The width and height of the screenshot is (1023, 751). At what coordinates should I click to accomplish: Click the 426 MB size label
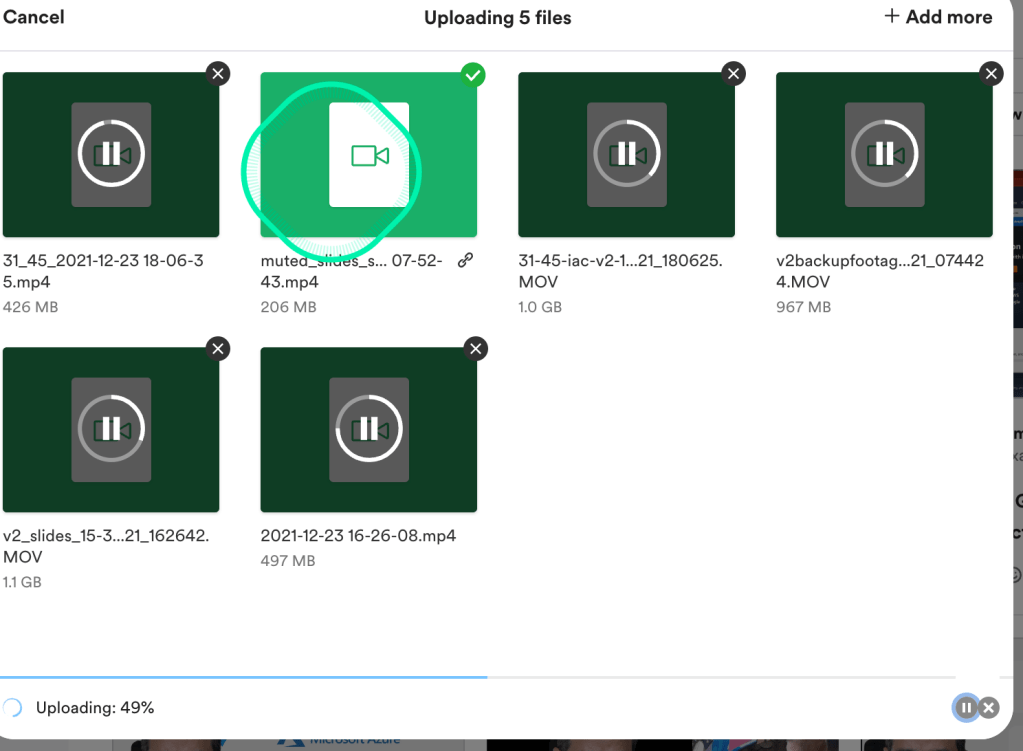30,307
